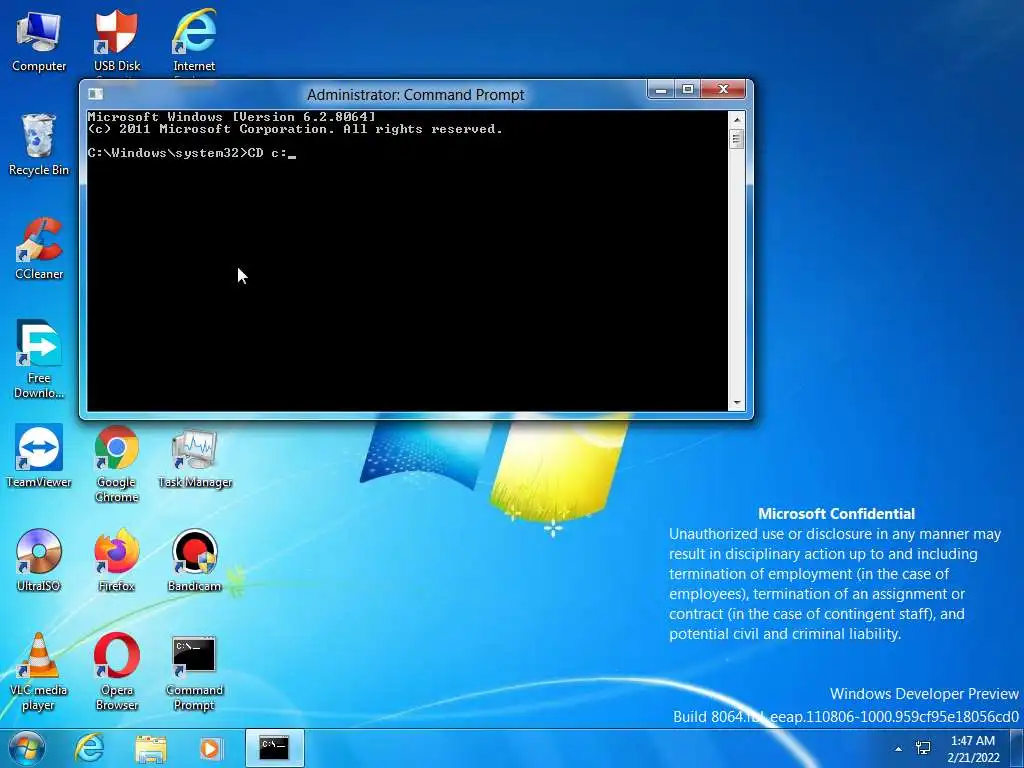The width and height of the screenshot is (1024, 768).
Task: Select the VLC media player icon
Action: [x=39, y=672]
